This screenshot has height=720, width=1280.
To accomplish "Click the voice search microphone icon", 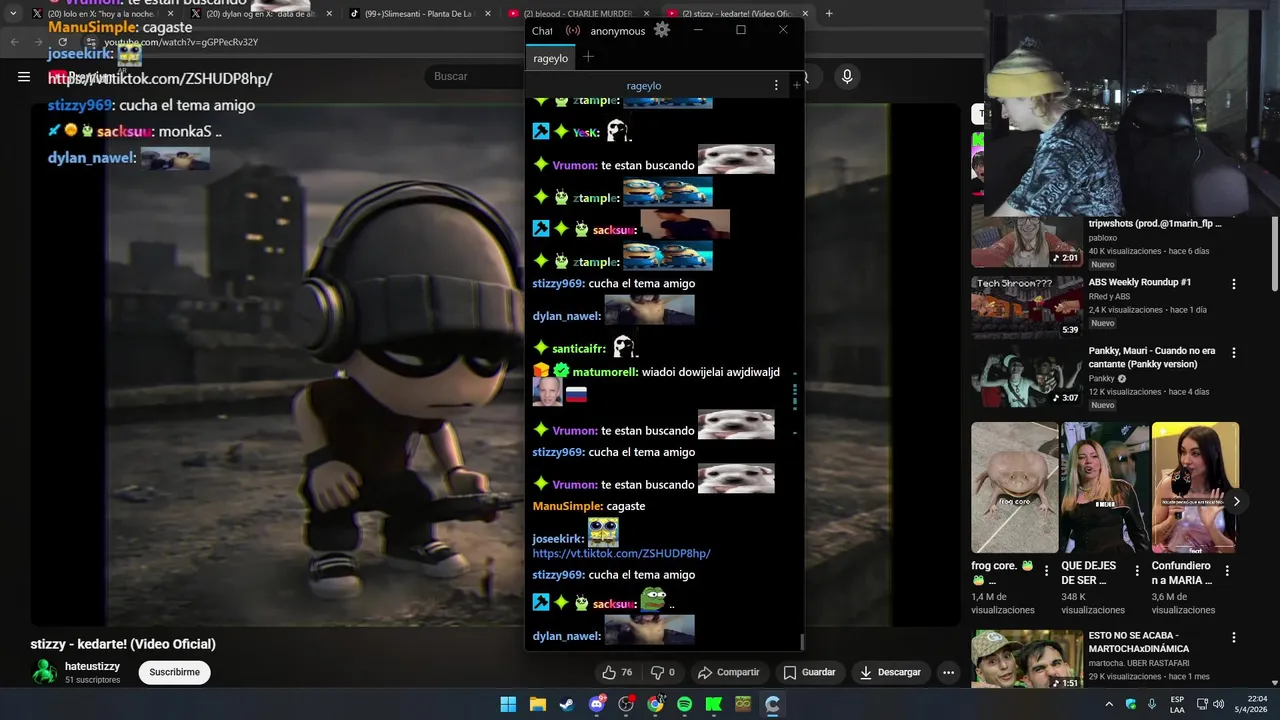I will 847,77.
